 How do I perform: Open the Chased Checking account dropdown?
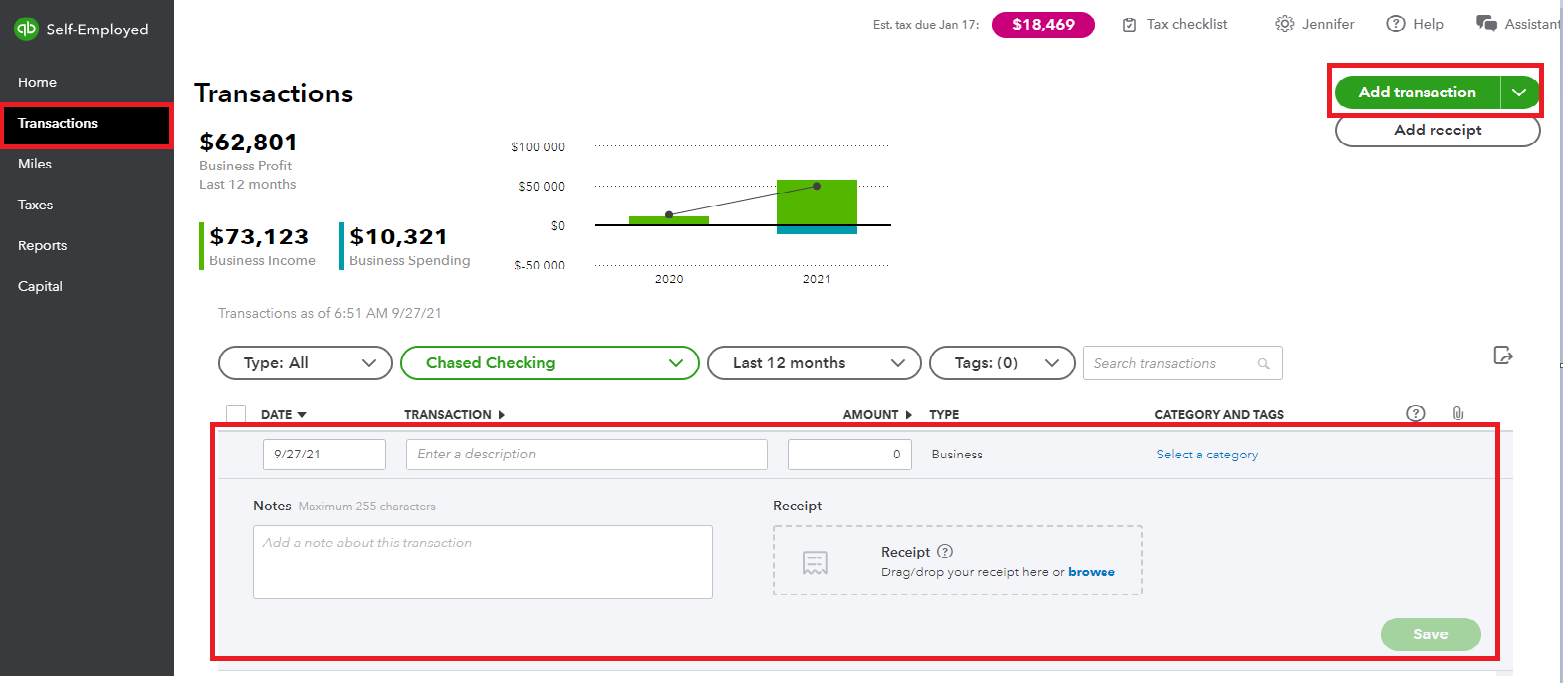point(549,363)
